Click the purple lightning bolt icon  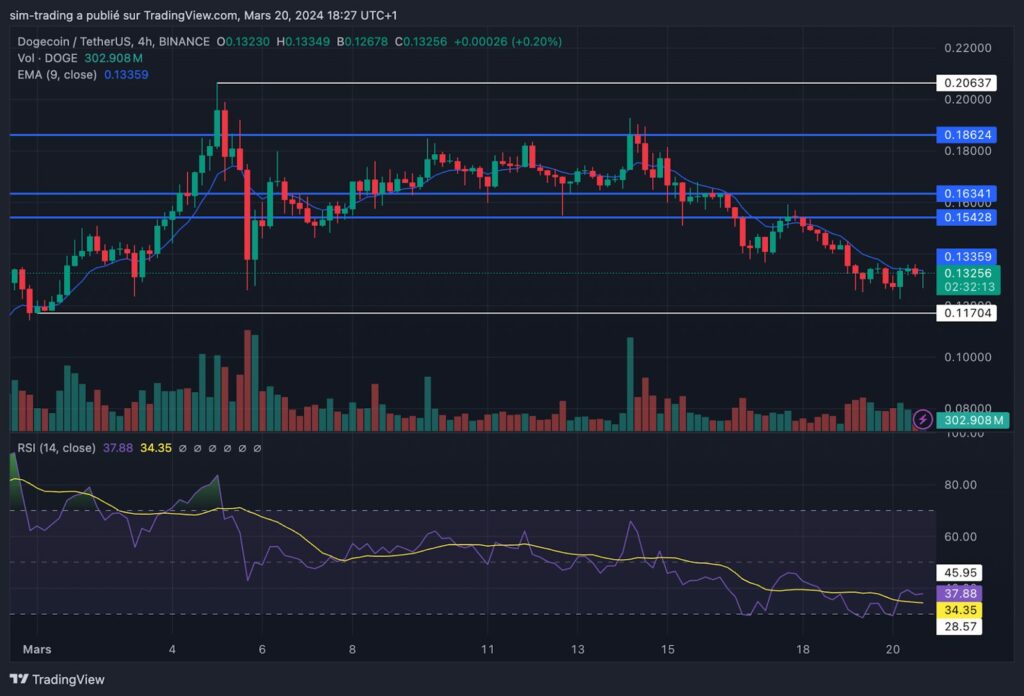pyautogui.click(x=922, y=419)
